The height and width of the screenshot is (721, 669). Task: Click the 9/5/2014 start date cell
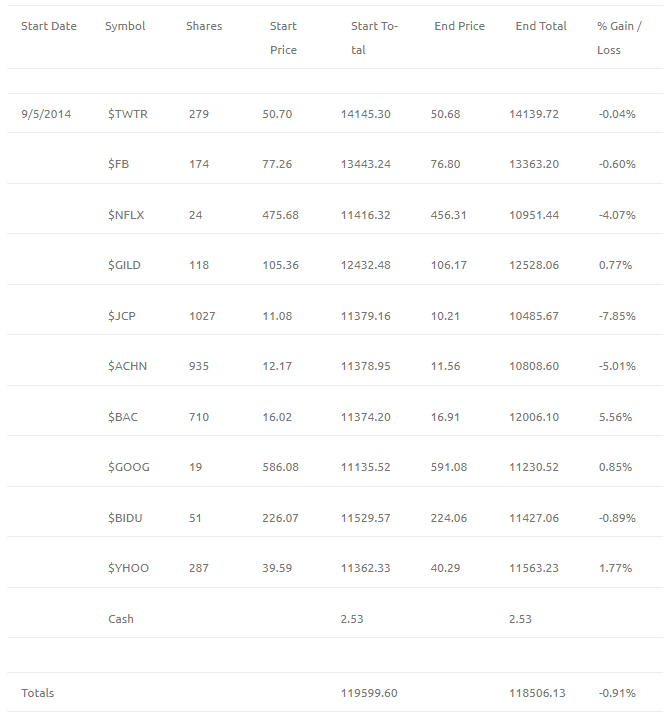tap(46, 114)
